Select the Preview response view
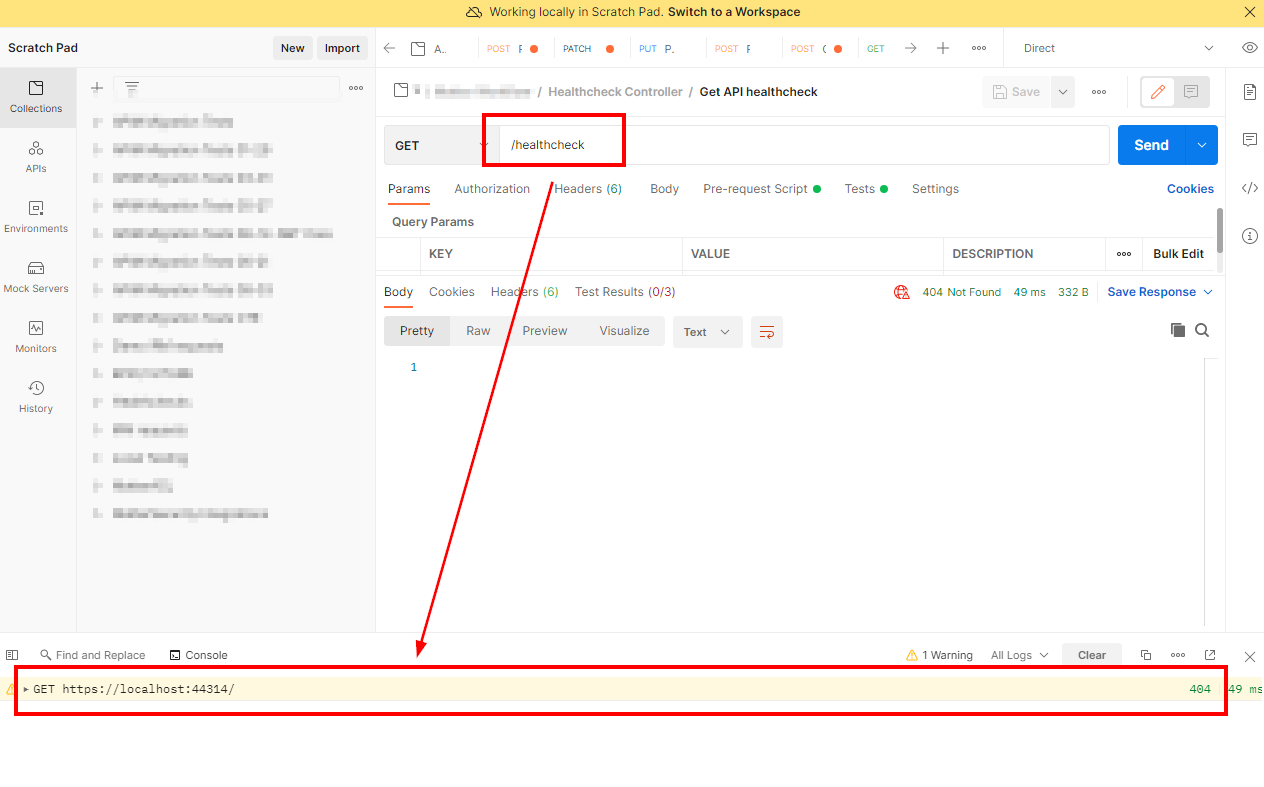Viewport: 1264px width, 787px height. click(x=545, y=331)
